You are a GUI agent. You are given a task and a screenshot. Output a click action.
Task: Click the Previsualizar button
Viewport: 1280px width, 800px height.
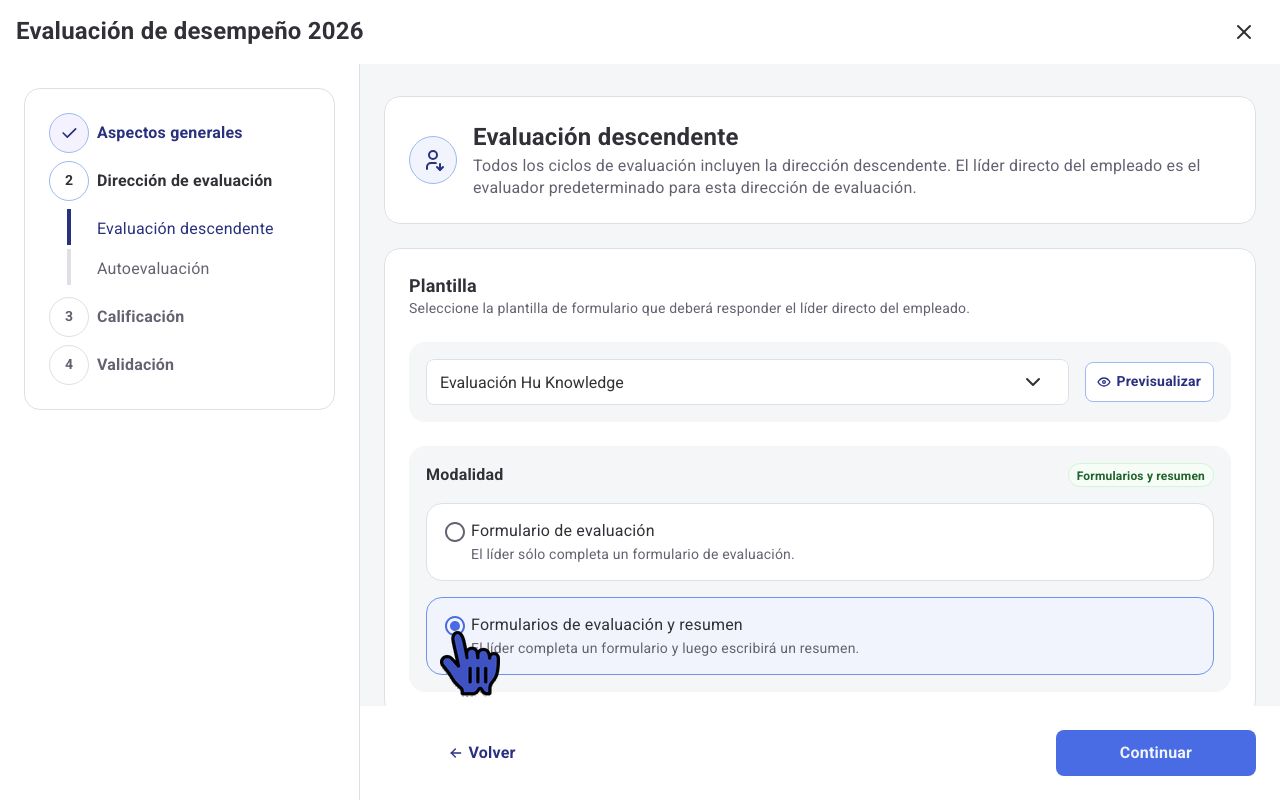1149,382
